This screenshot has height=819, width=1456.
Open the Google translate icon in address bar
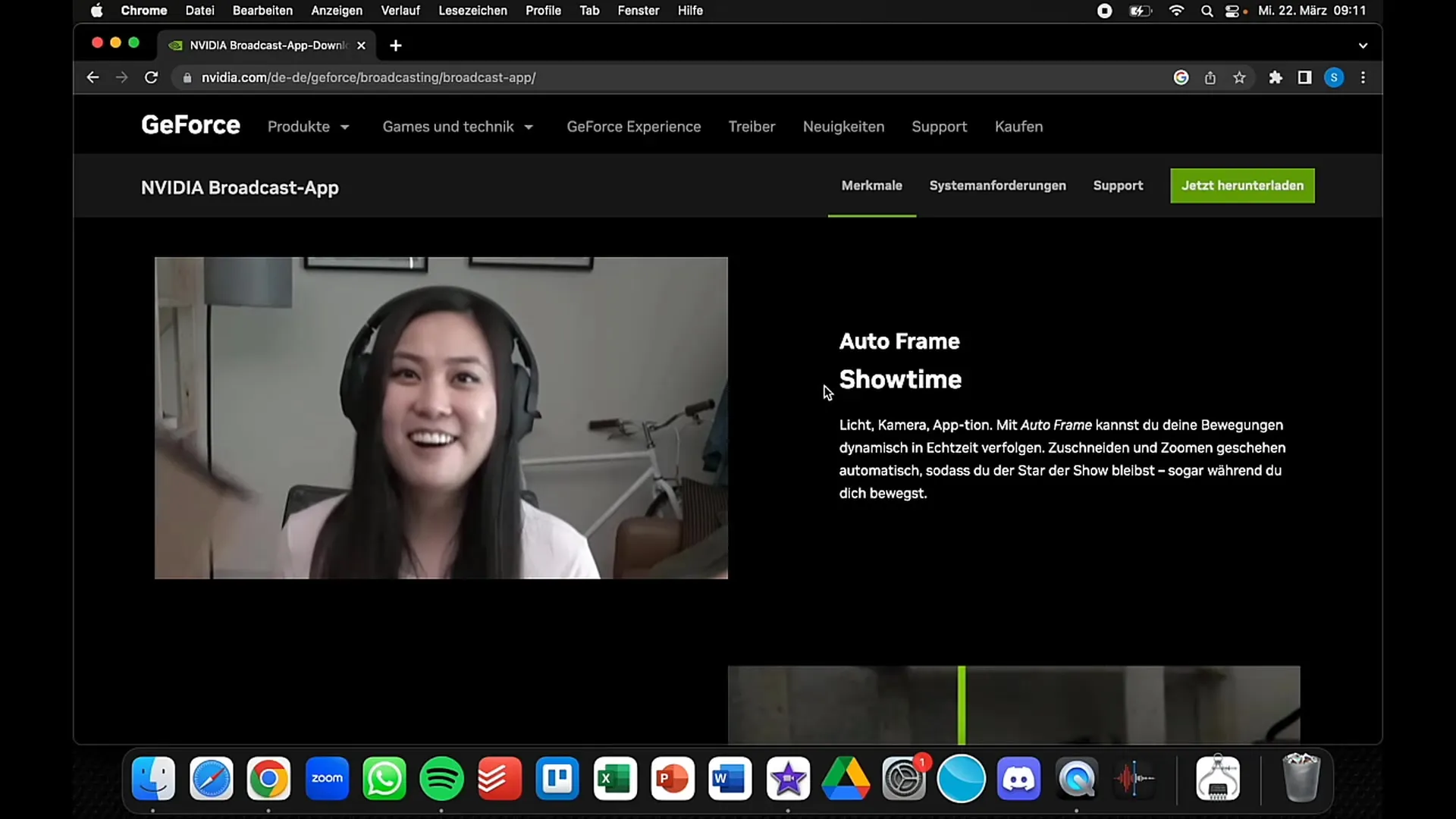click(1181, 77)
